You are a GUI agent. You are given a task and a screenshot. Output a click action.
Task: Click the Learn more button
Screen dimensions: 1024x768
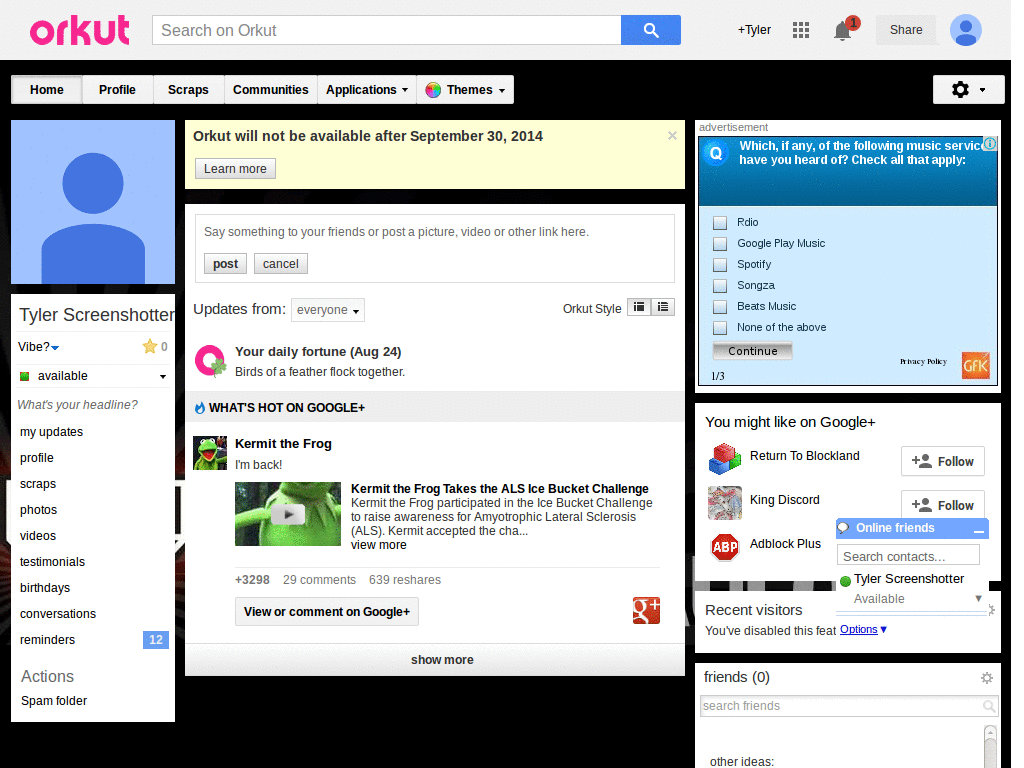(235, 168)
